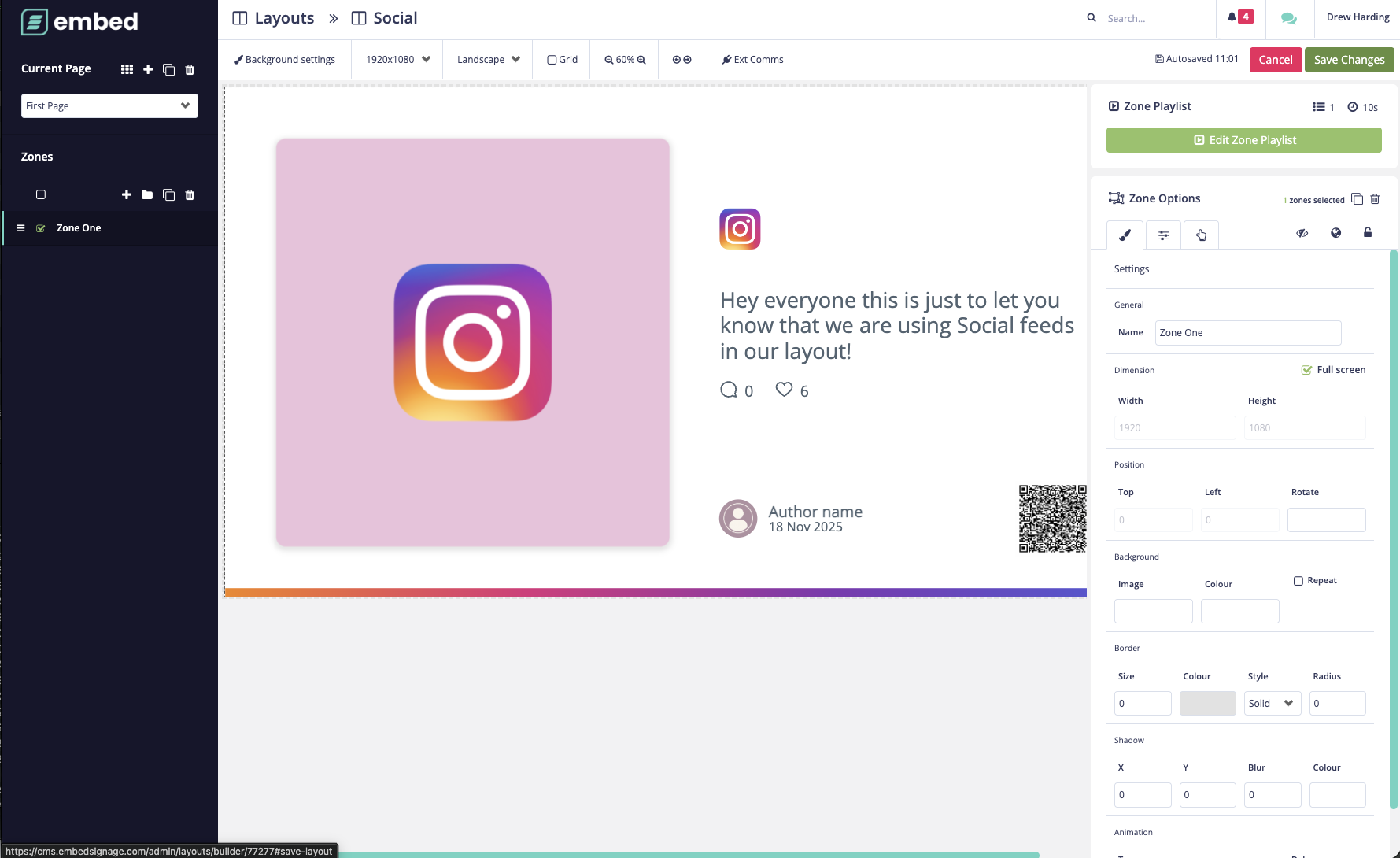Switch to the sliders settings tab
Screen dimensions: 1400x858
tap(1163, 235)
